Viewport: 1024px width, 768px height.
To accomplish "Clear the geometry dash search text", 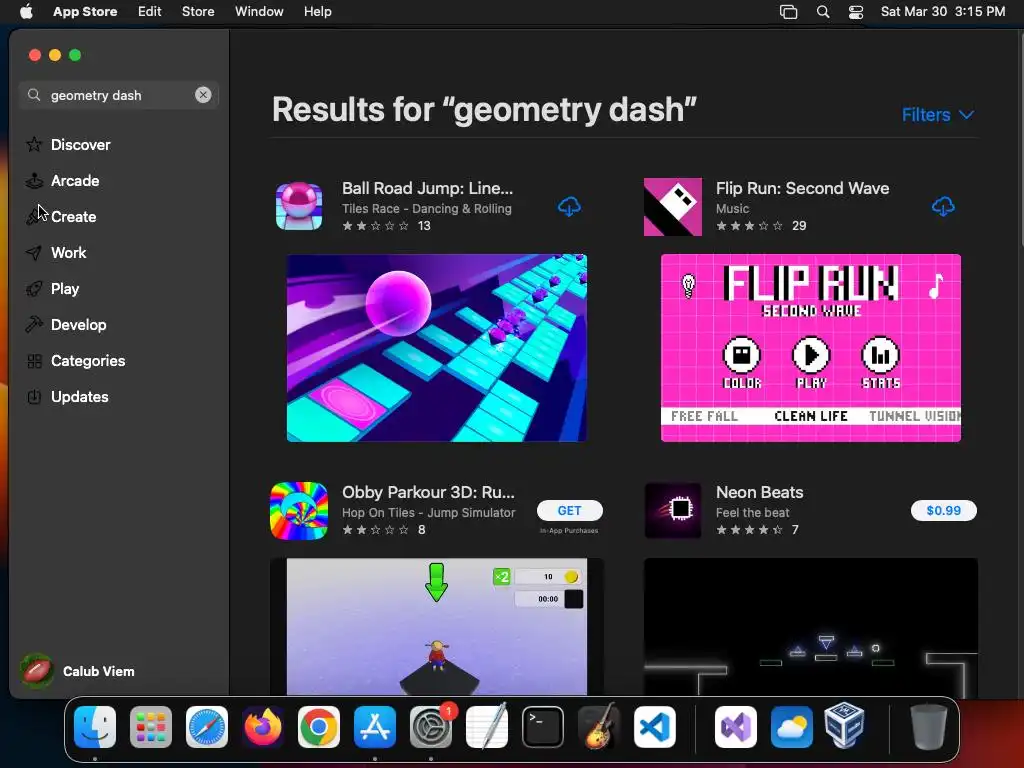I will coord(203,95).
